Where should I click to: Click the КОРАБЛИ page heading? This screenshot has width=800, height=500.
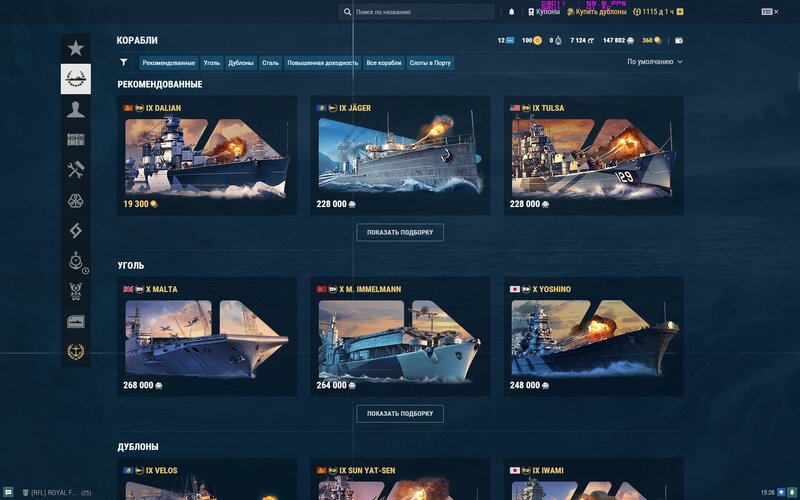[x=137, y=40]
